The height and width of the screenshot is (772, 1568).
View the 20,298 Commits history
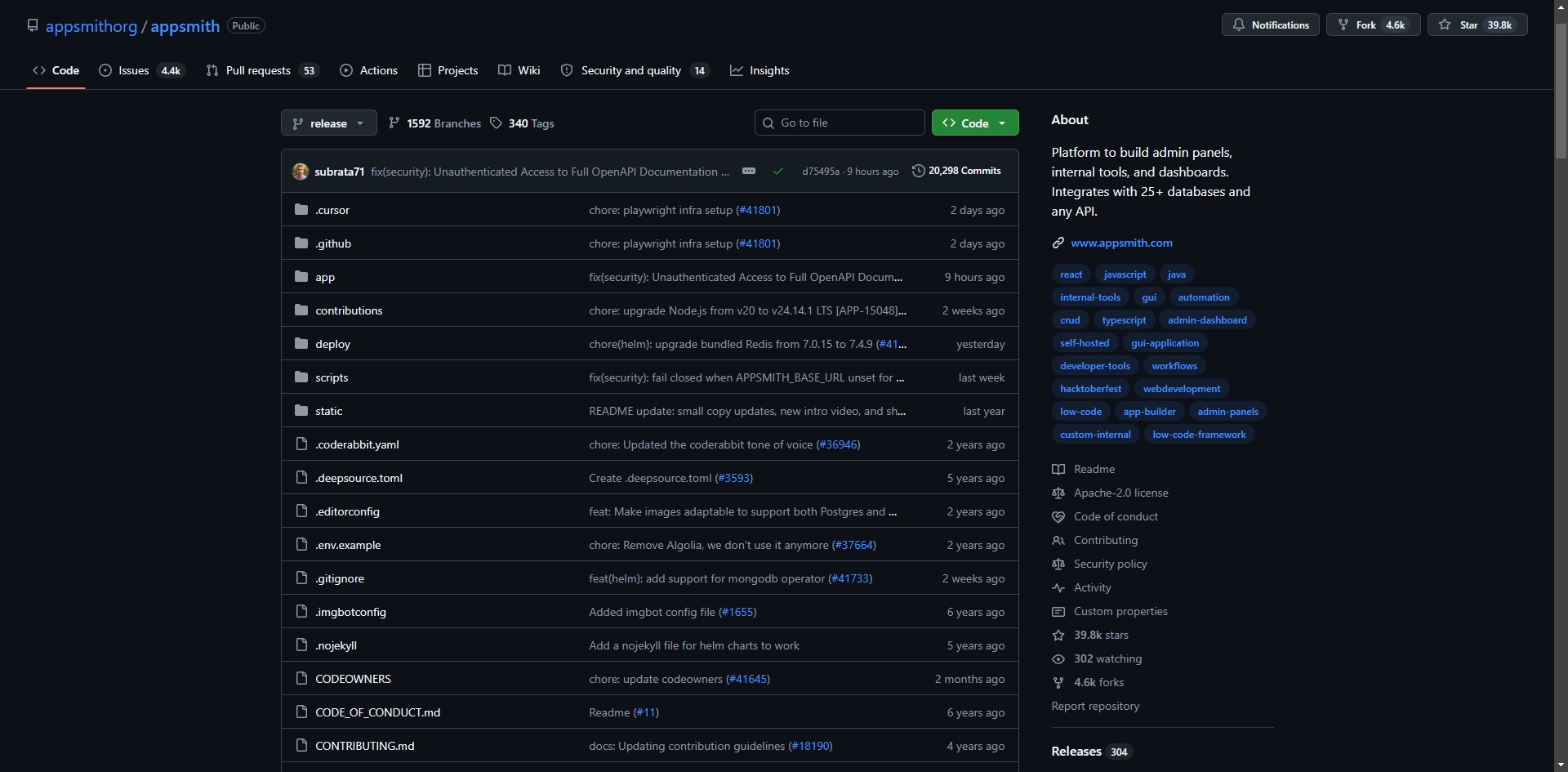click(x=956, y=171)
